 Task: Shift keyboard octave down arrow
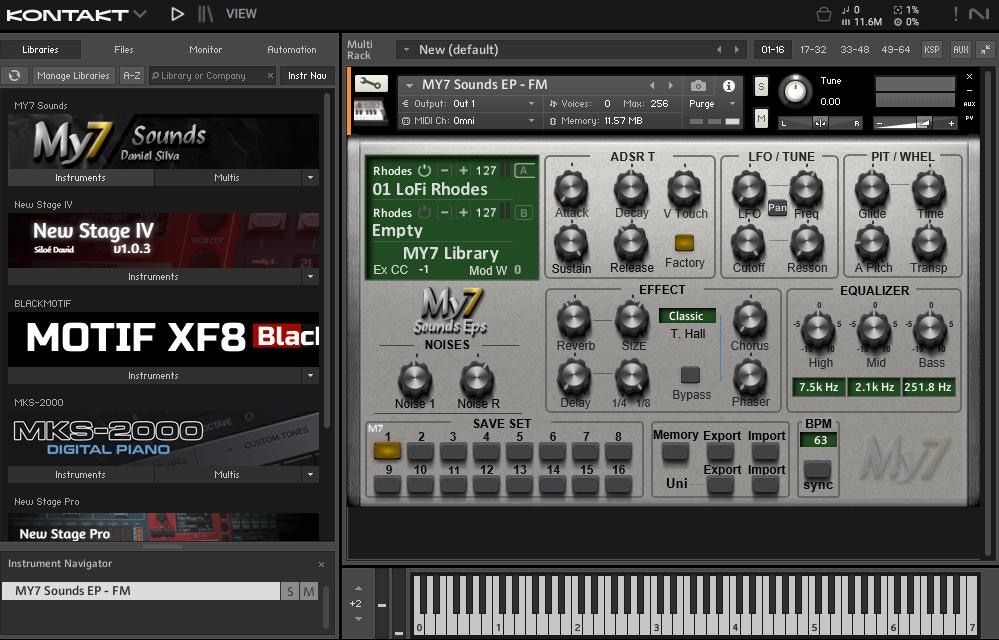[358, 618]
